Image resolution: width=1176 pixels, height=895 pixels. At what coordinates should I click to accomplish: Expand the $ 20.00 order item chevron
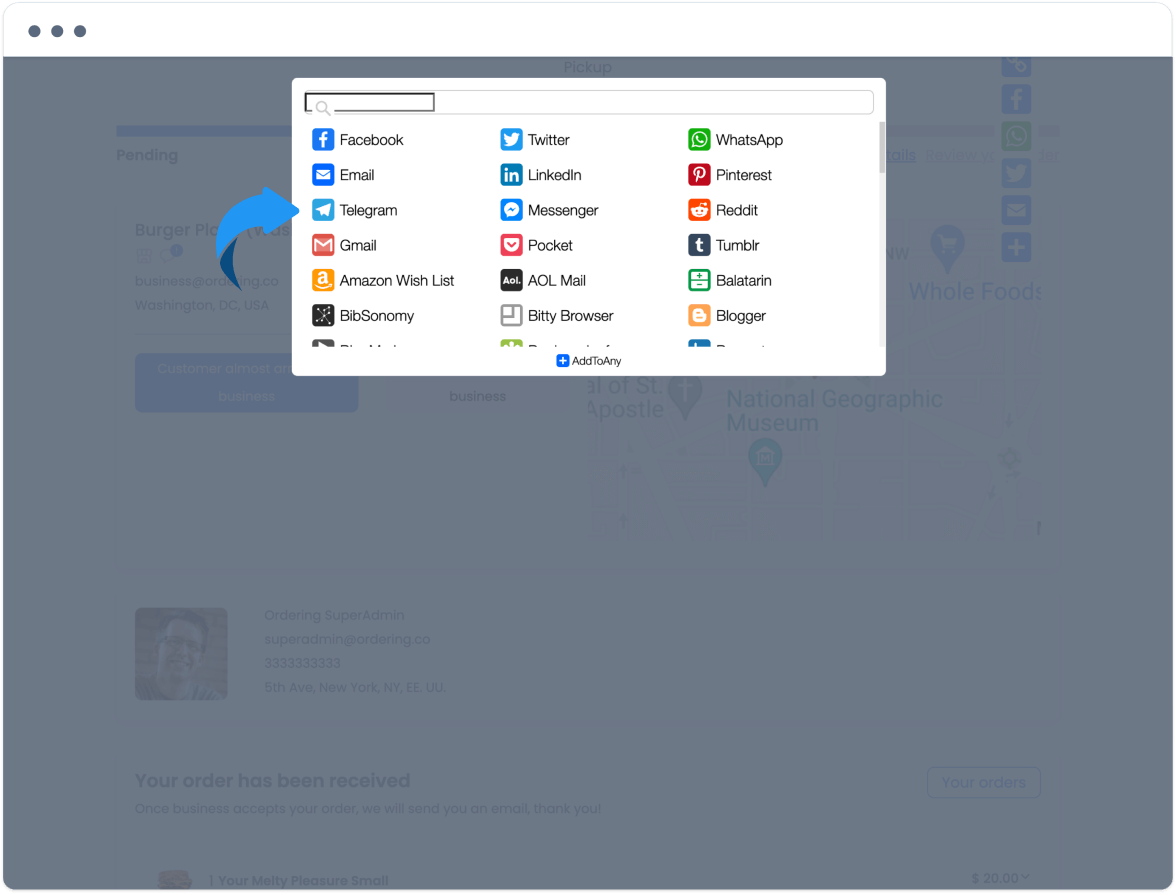(1025, 877)
